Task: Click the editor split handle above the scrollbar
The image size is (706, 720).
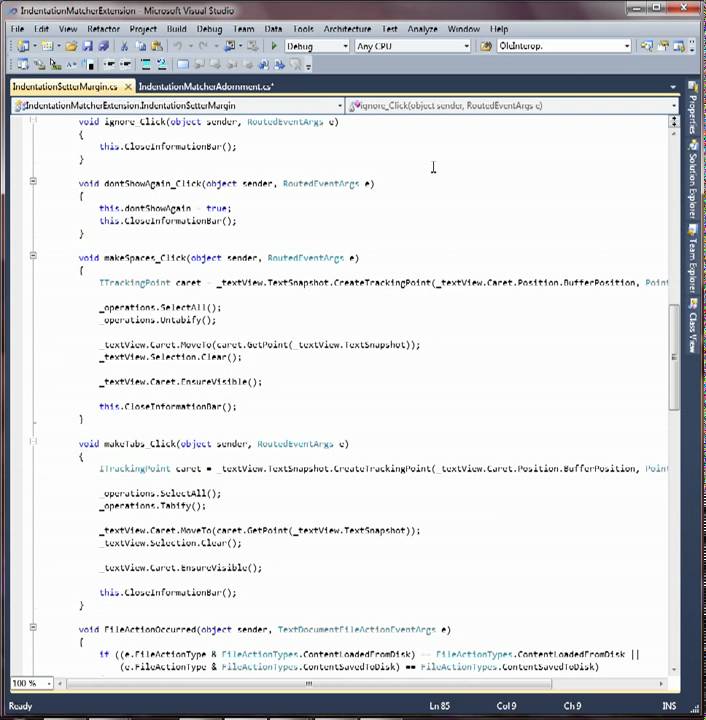Action: click(674, 121)
